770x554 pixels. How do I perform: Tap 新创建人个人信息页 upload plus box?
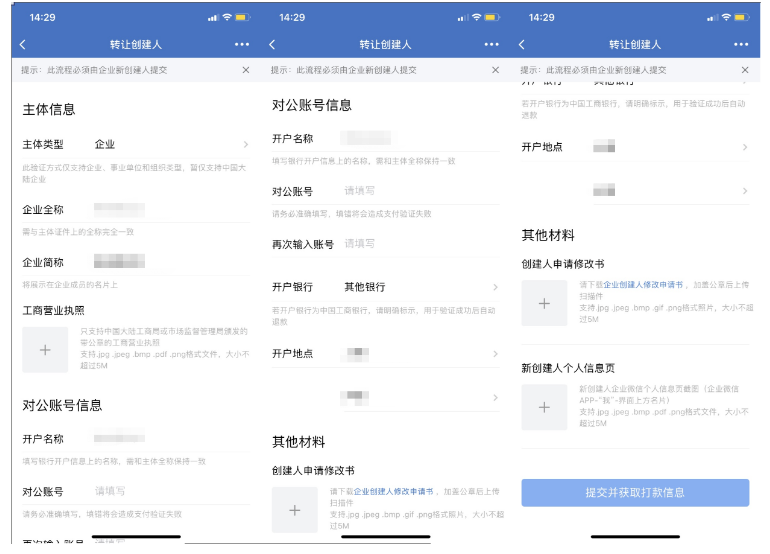[x=544, y=407]
